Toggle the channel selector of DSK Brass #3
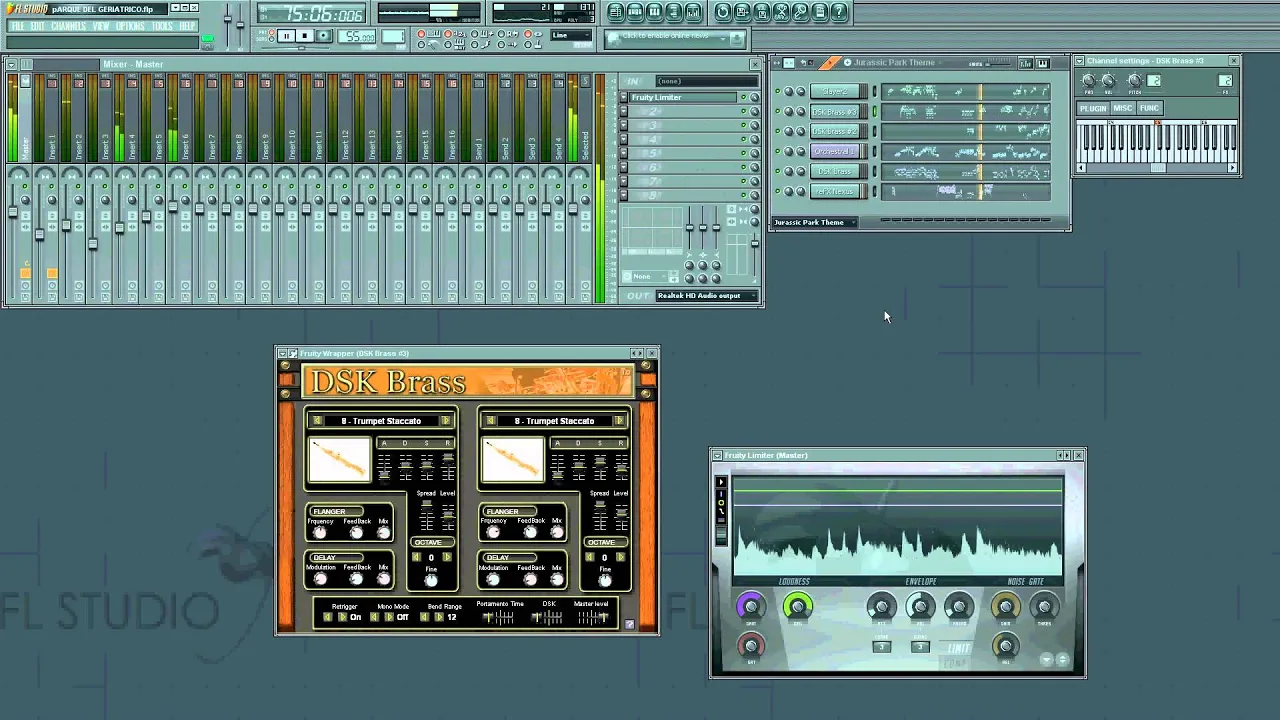This screenshot has height=720, width=1280. coord(875,111)
